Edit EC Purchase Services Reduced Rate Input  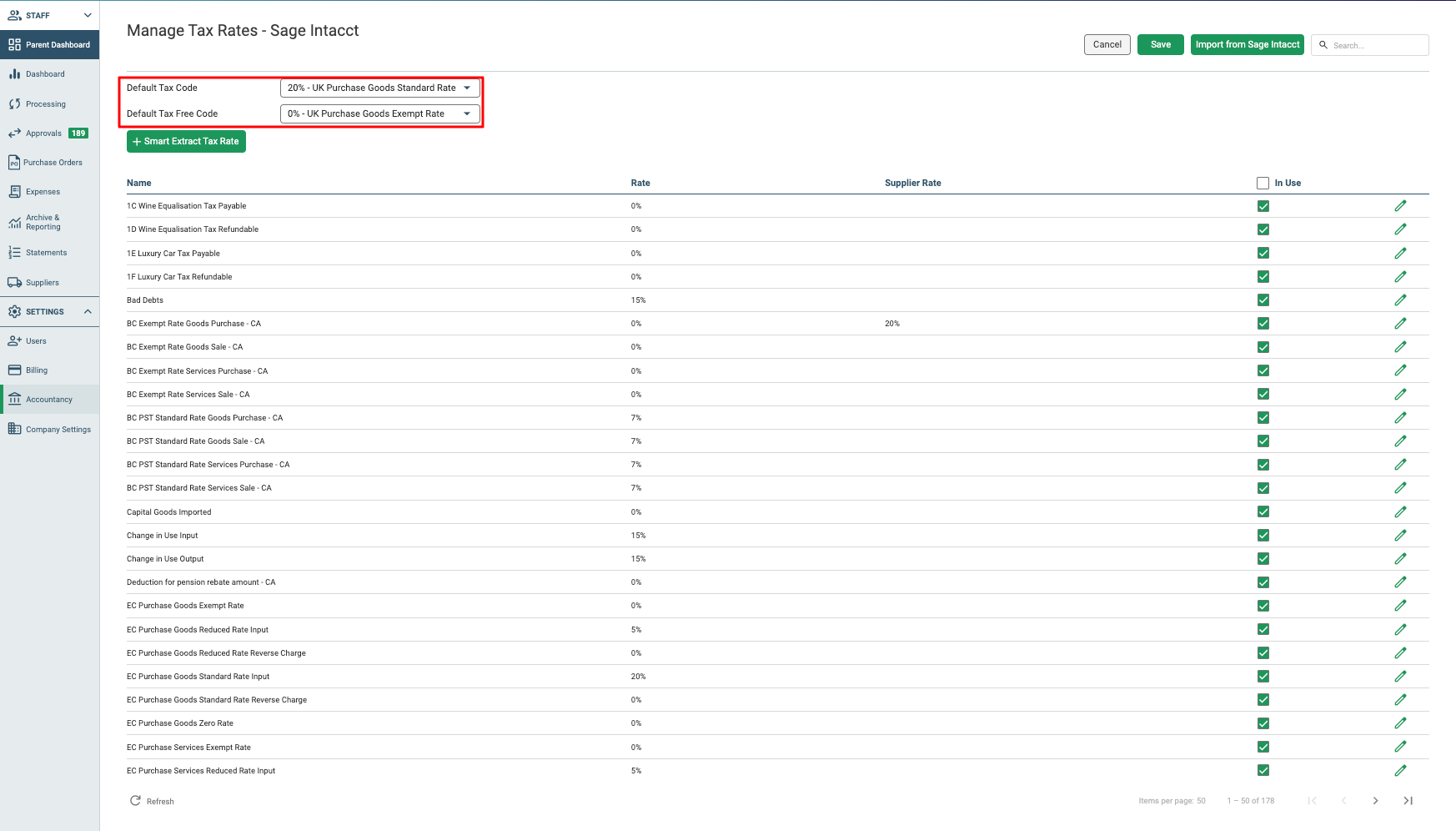(1400, 770)
